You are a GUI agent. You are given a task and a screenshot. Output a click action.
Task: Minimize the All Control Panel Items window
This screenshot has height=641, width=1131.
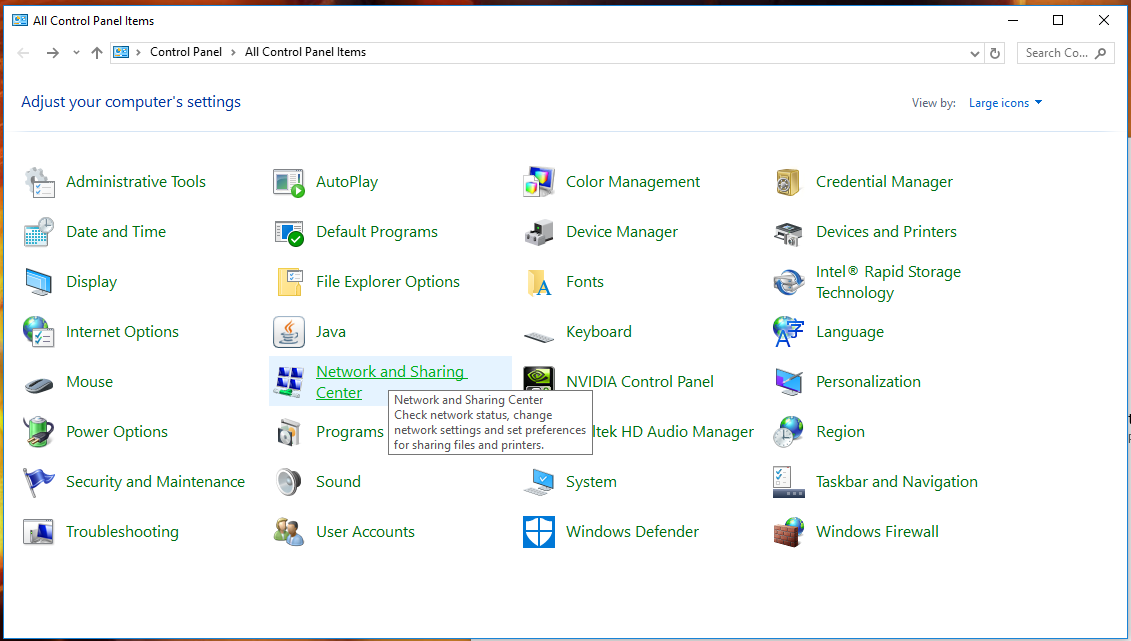(x=1013, y=20)
